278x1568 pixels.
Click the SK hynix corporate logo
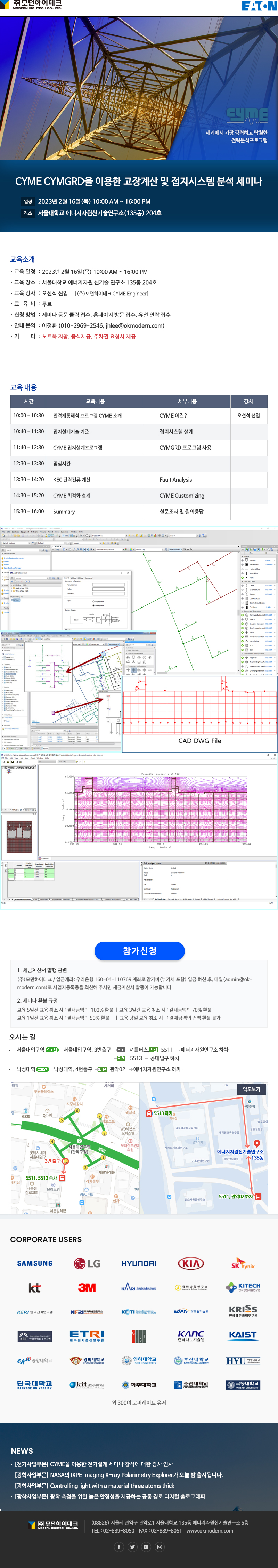(x=243, y=1264)
